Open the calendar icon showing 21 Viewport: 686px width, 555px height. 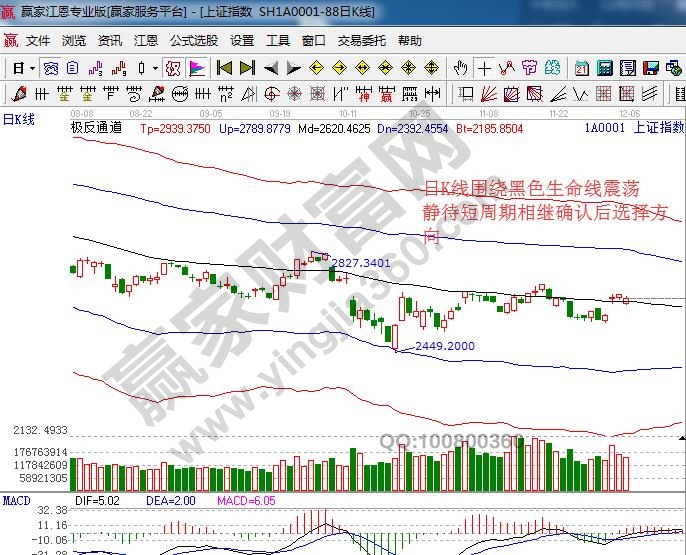[x=582, y=69]
